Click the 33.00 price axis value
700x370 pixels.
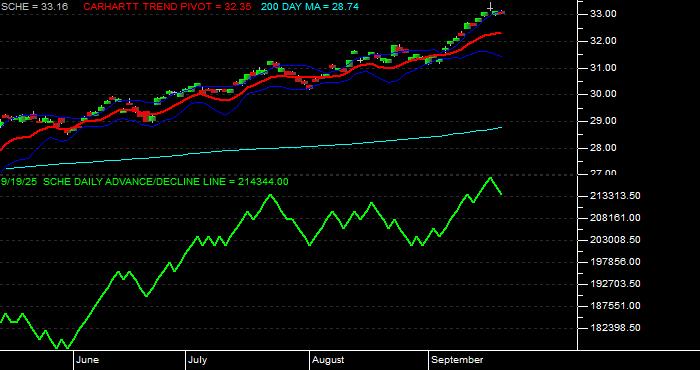(x=604, y=14)
